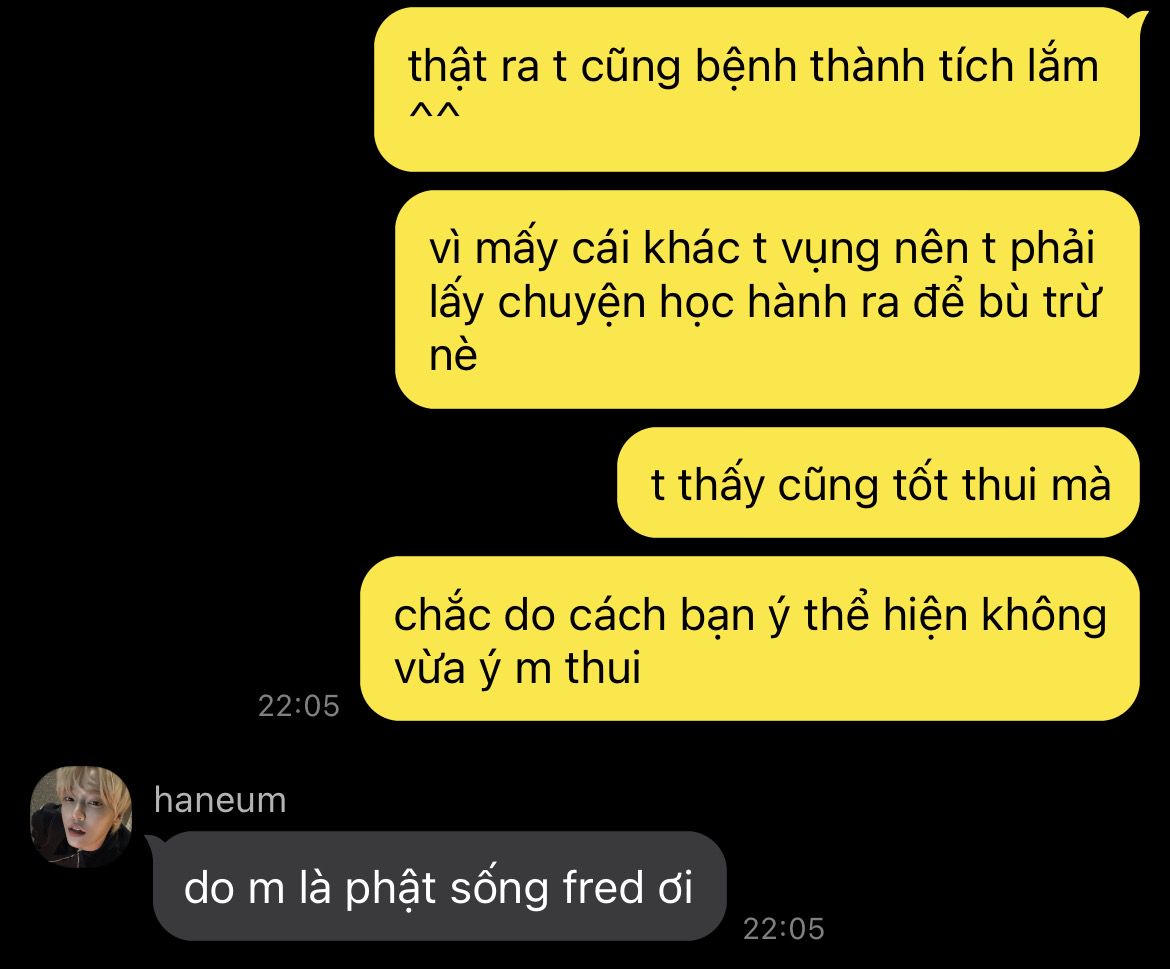The height and width of the screenshot is (969, 1170).
Task: Click the word "nè" ending second message
Action: (x=453, y=355)
